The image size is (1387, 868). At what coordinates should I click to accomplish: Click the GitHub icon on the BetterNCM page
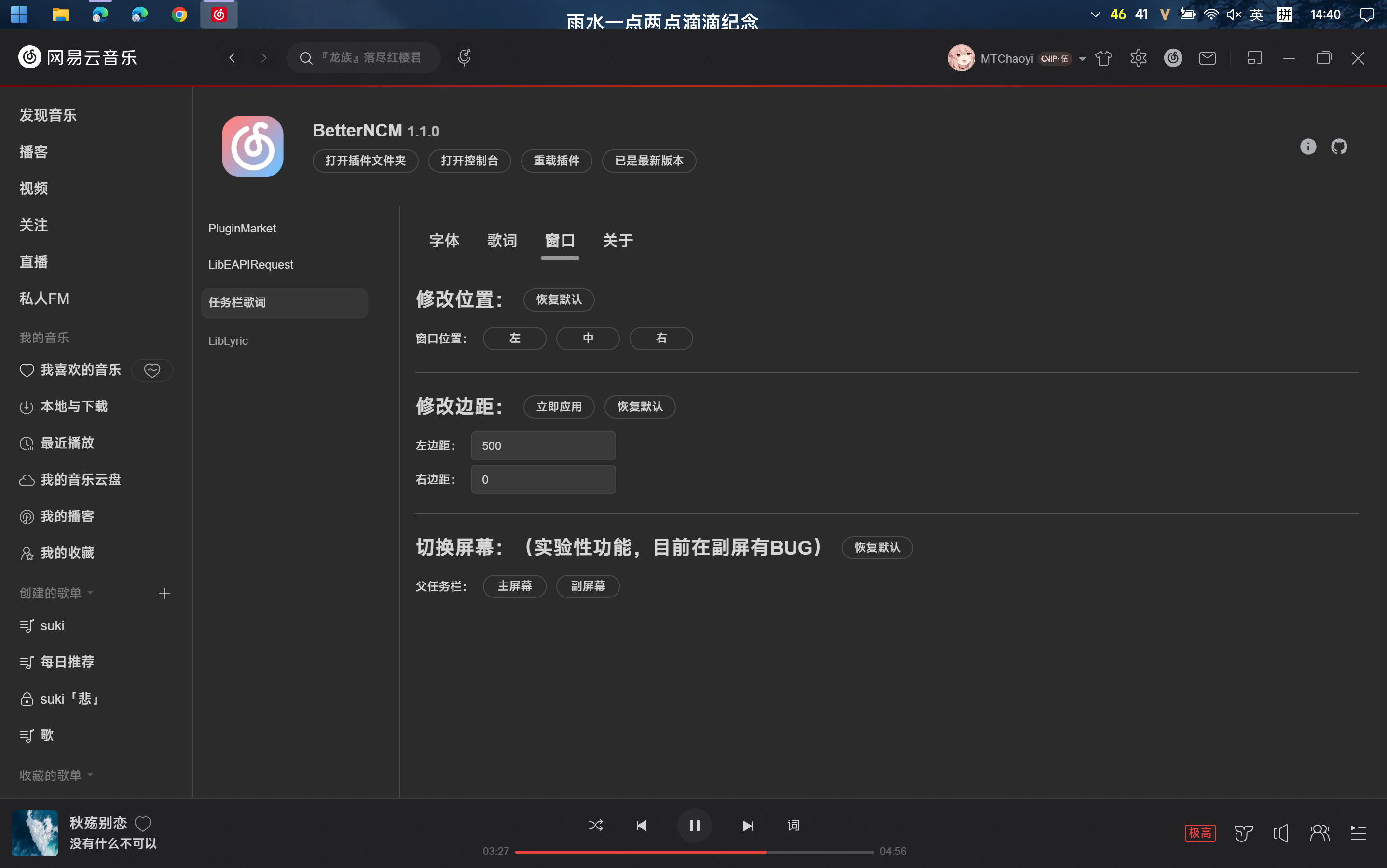[x=1339, y=147]
